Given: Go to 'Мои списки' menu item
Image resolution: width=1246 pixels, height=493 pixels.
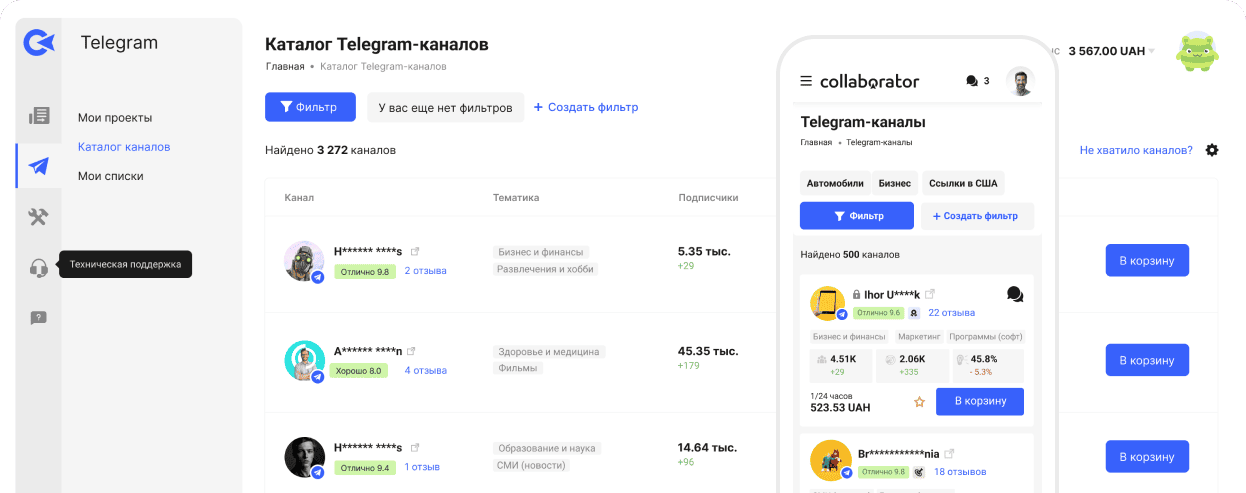Looking at the screenshot, I should coord(110,176).
